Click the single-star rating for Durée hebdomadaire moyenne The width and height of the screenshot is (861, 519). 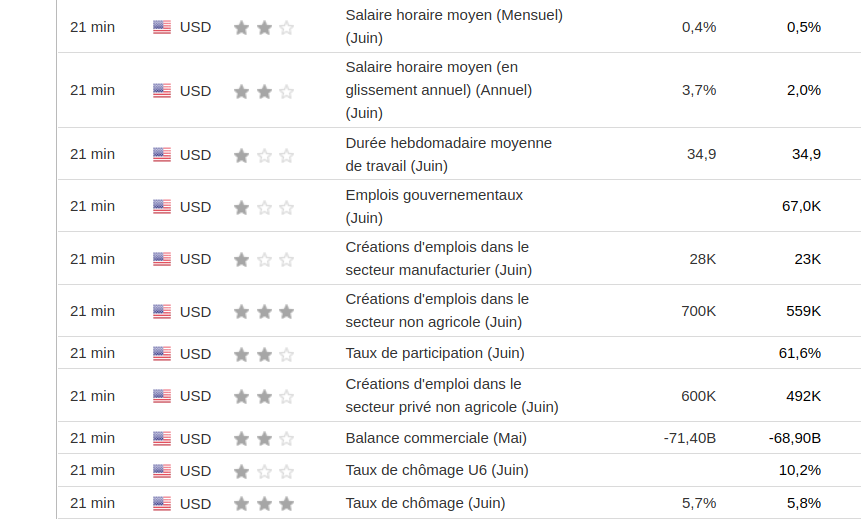pyautogui.click(x=264, y=155)
